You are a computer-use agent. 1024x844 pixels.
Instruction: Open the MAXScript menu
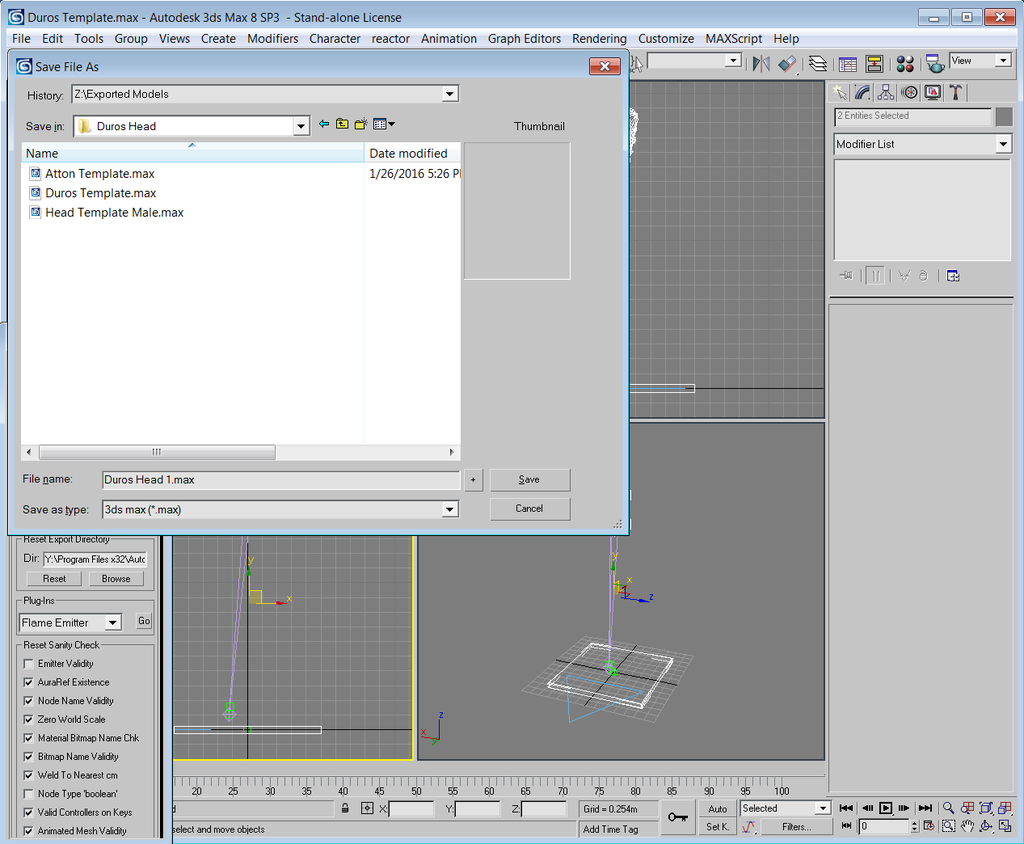click(733, 39)
